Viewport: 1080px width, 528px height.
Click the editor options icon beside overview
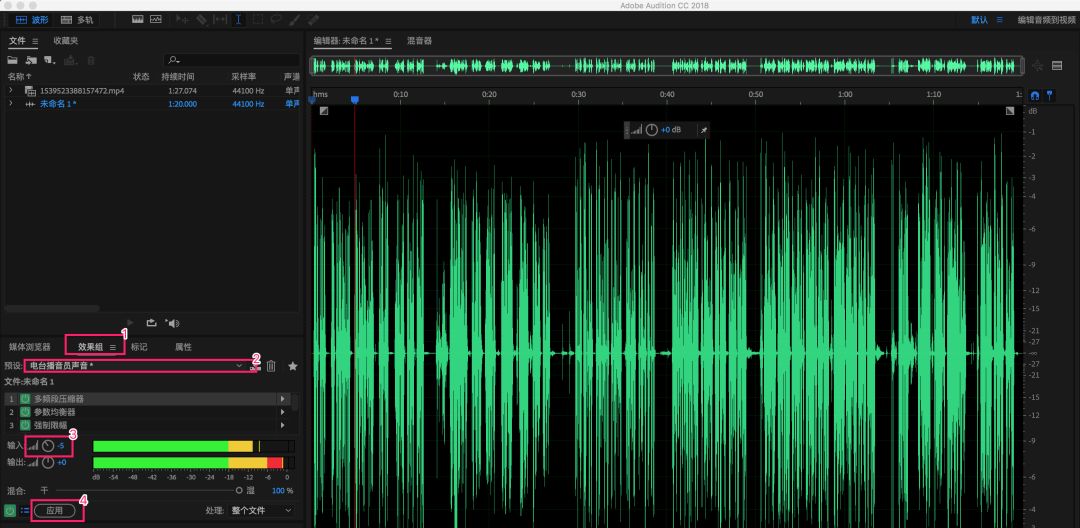click(1057, 66)
